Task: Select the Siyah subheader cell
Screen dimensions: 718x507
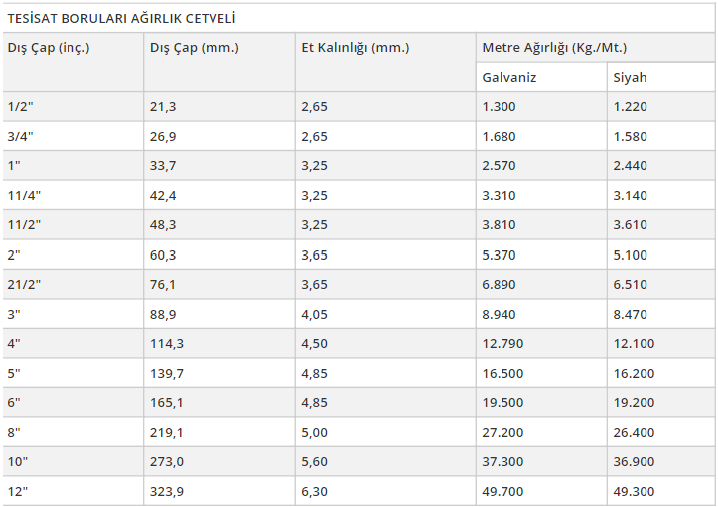Action: click(x=661, y=77)
